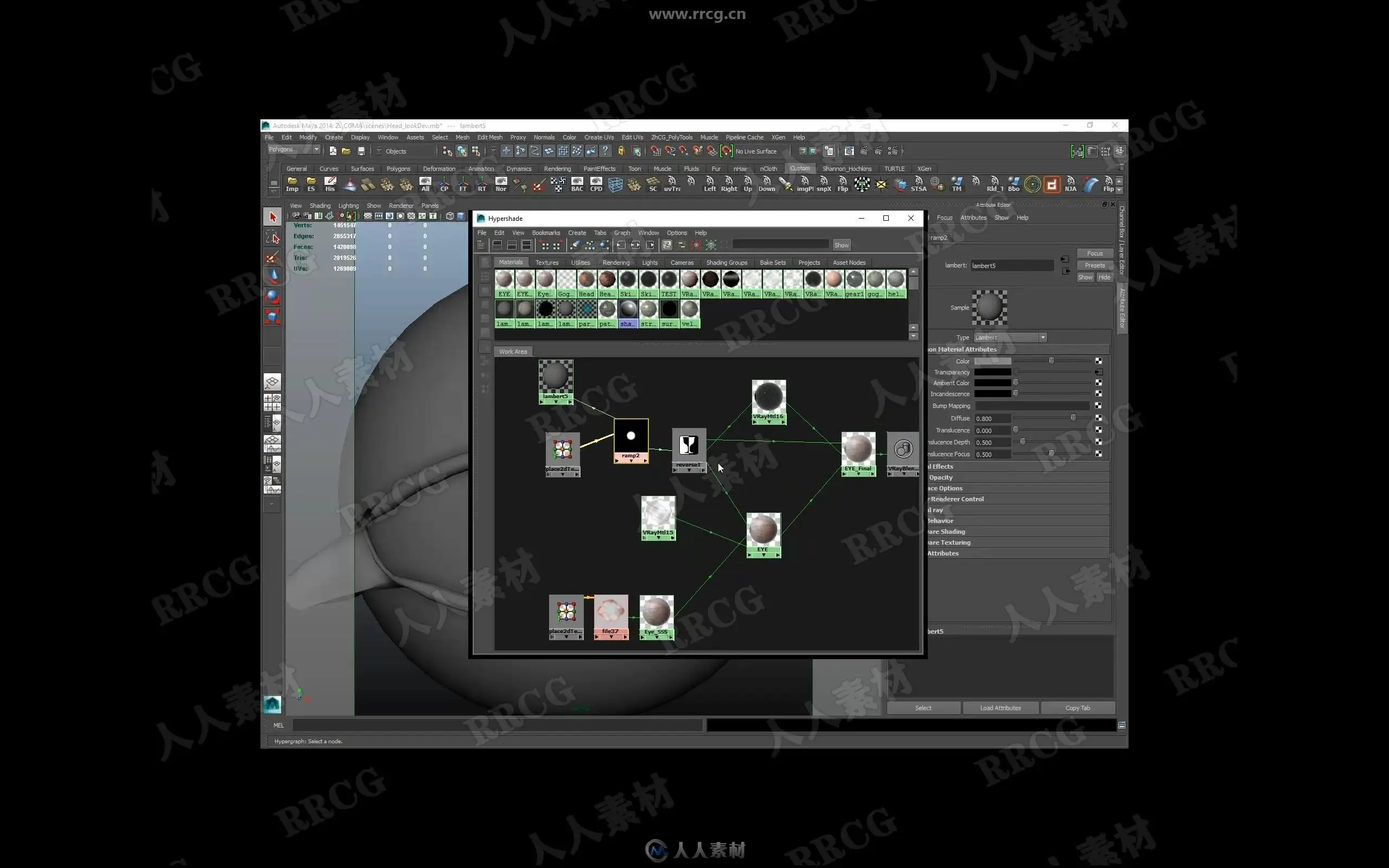This screenshot has height=868, width=1389.
Task: Click the Color swatch
Action: 992,361
